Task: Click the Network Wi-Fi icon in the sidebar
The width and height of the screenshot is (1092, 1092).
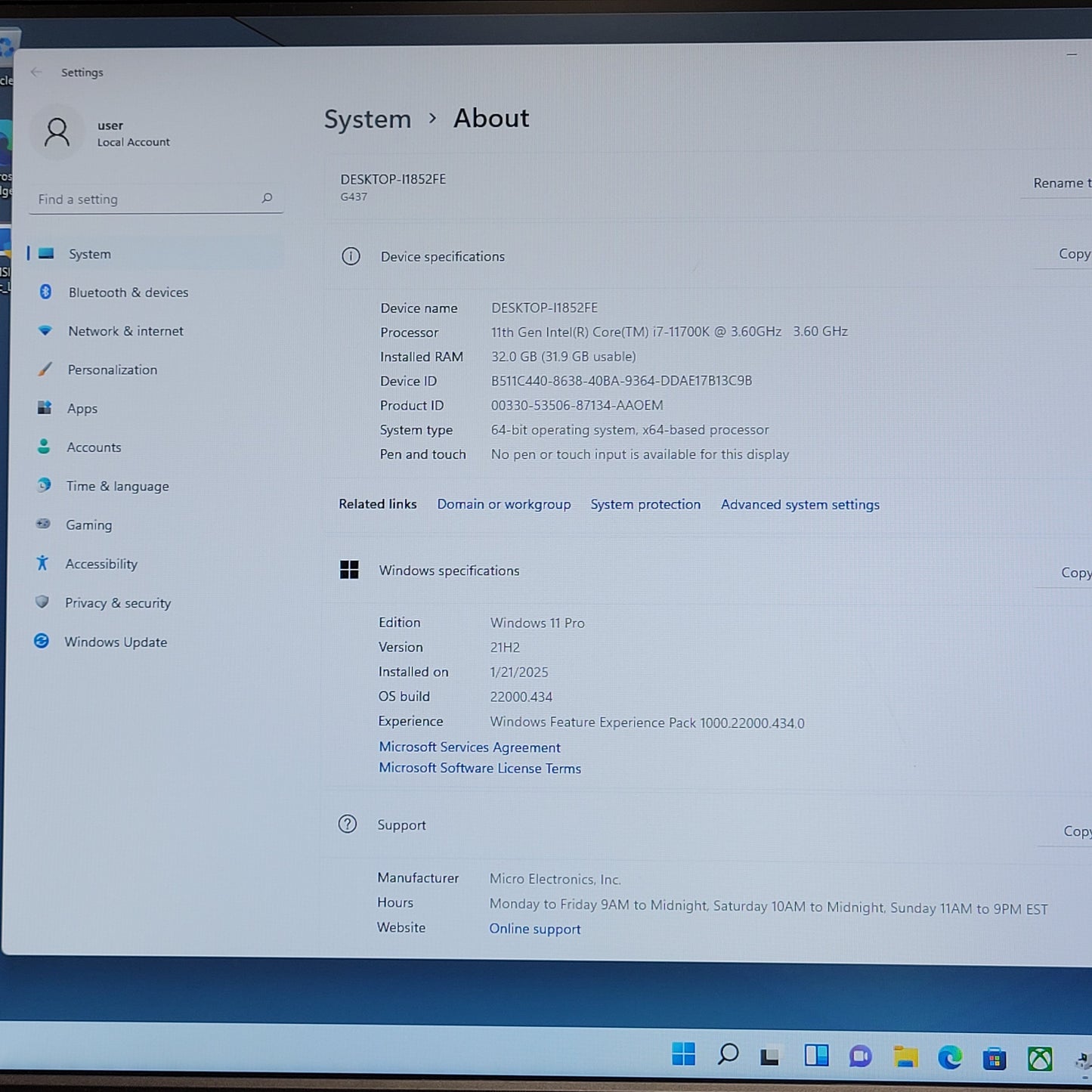Action: [x=45, y=330]
